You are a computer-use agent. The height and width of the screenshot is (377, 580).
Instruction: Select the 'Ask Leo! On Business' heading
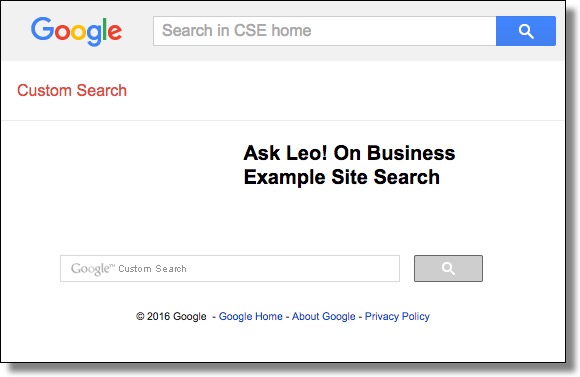pyautogui.click(x=349, y=153)
